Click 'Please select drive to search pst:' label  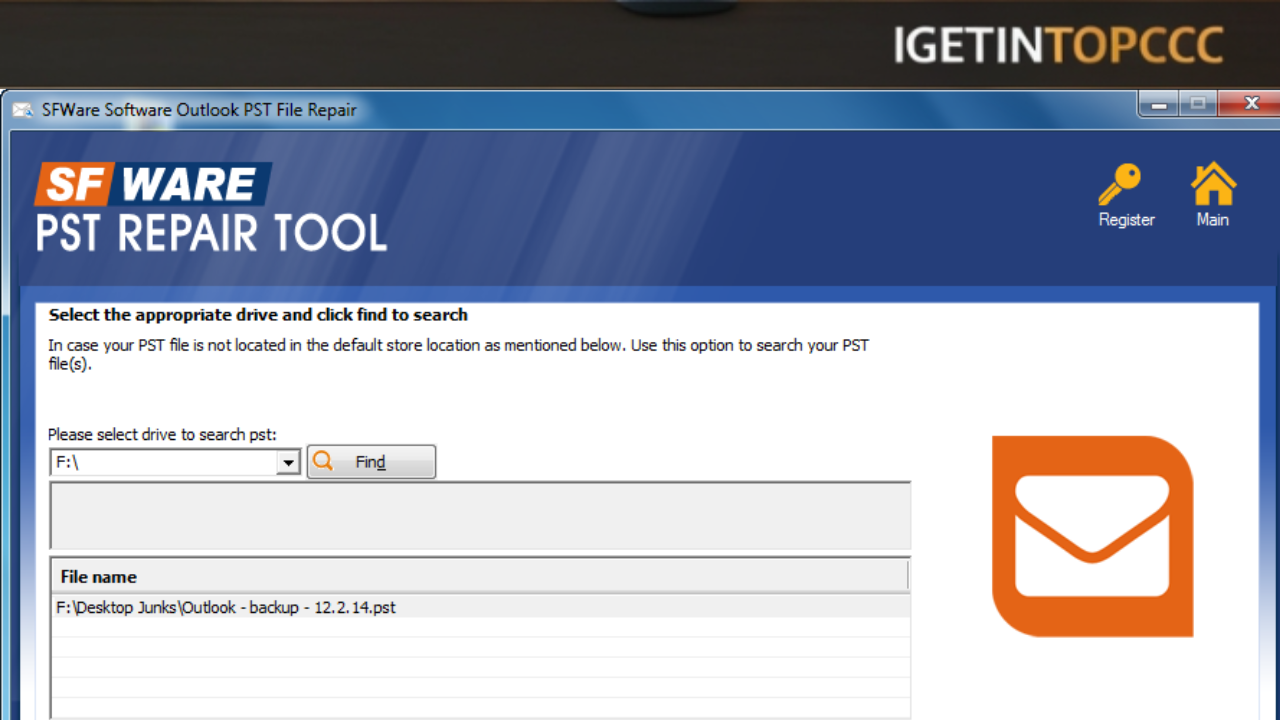[162, 434]
